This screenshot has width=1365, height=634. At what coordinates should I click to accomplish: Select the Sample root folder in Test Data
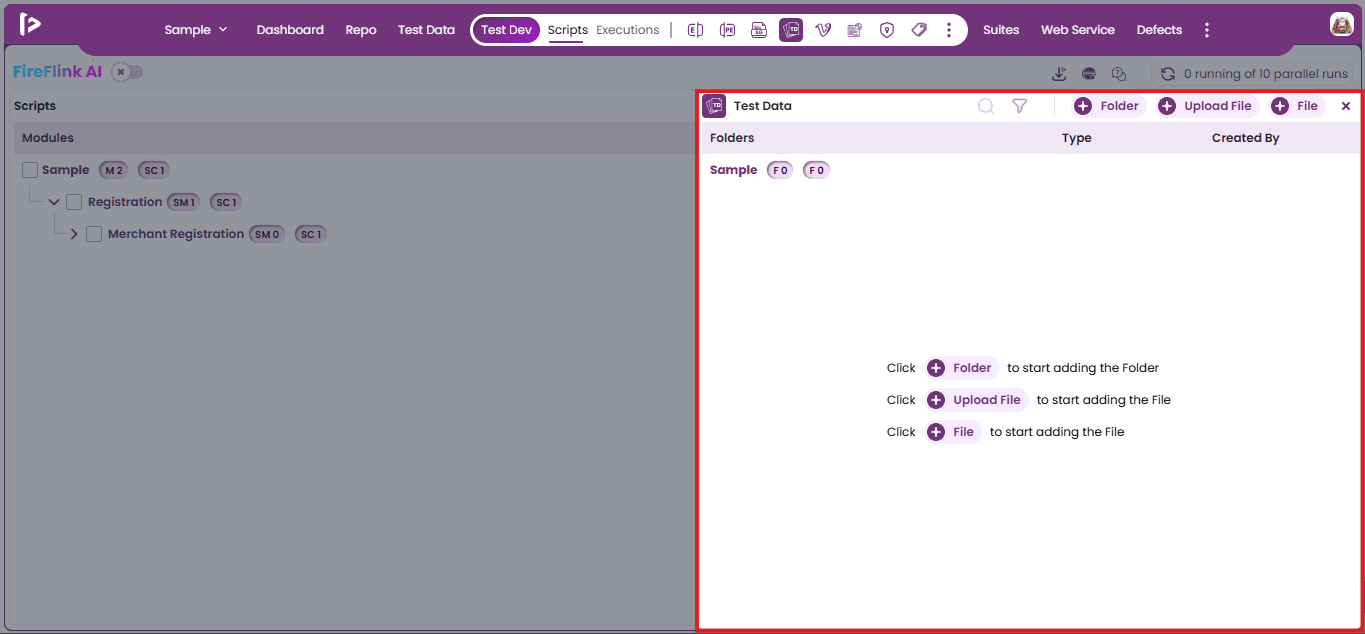point(733,170)
